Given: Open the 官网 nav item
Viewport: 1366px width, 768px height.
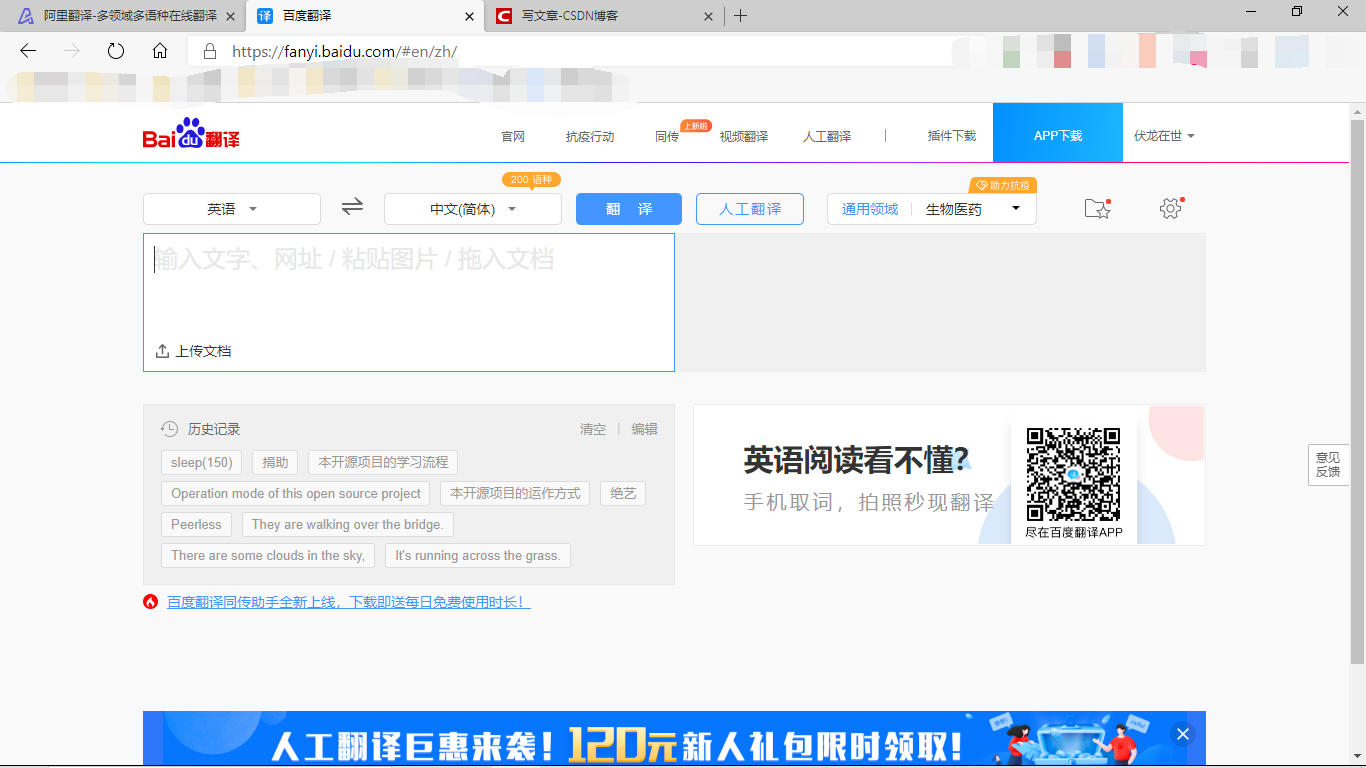Looking at the screenshot, I should [x=513, y=136].
